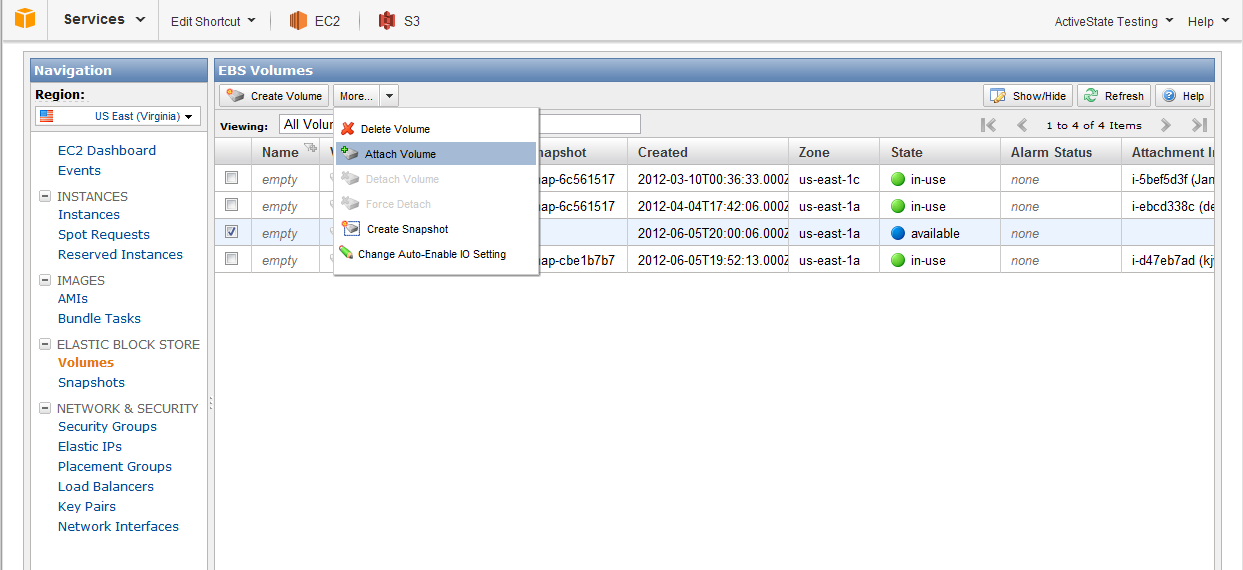
Task: Open the Services dropdown menu
Action: click(104, 19)
